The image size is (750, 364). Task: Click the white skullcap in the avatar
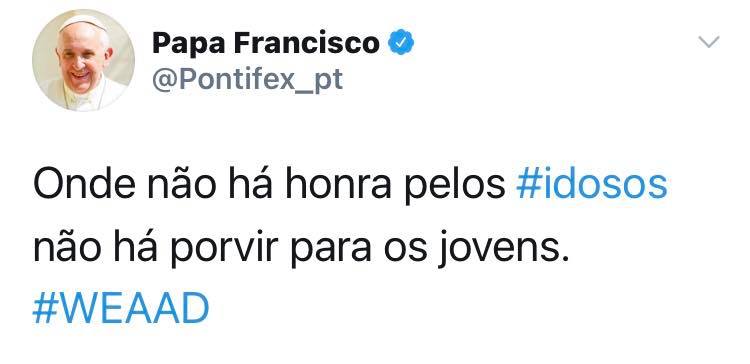[82, 22]
